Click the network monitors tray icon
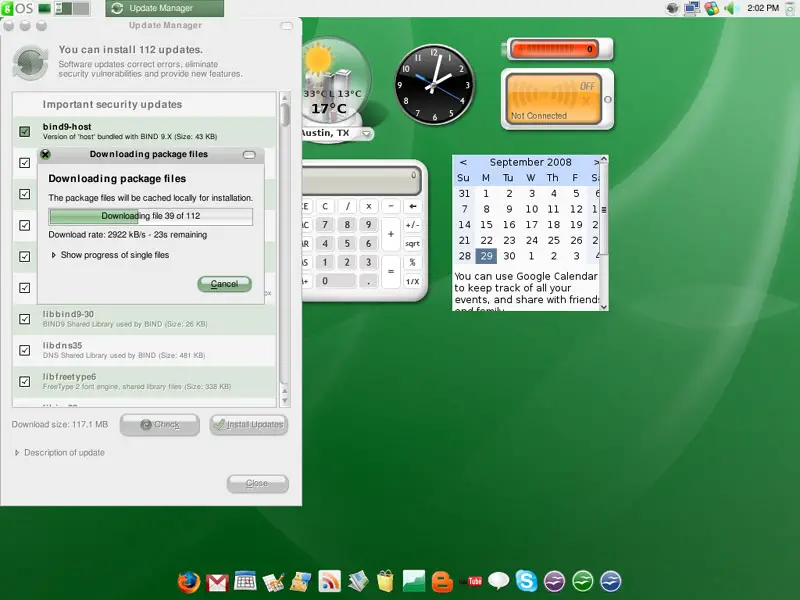 (692, 8)
